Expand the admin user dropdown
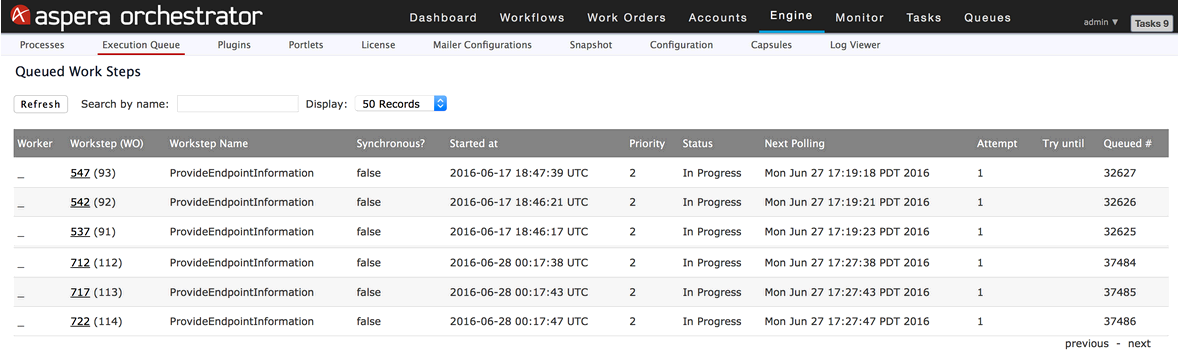The height and width of the screenshot is (364, 1178). click(1101, 23)
